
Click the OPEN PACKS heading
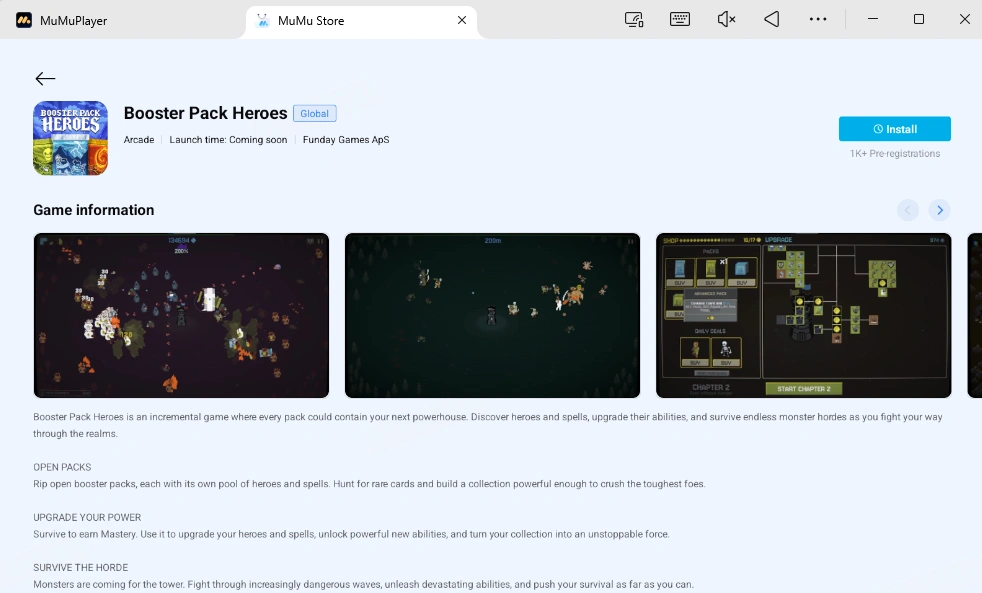62,467
